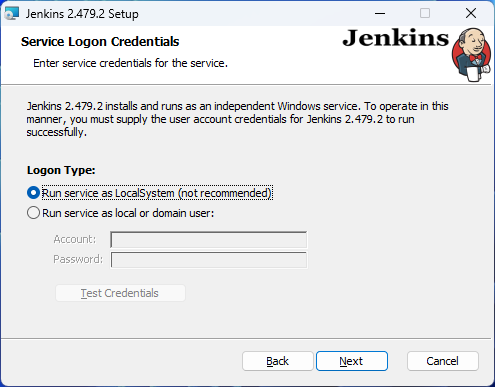Image resolution: width=495 pixels, height=387 pixels.
Task: Click the Service Logon Credentials heading
Action: 100,42
